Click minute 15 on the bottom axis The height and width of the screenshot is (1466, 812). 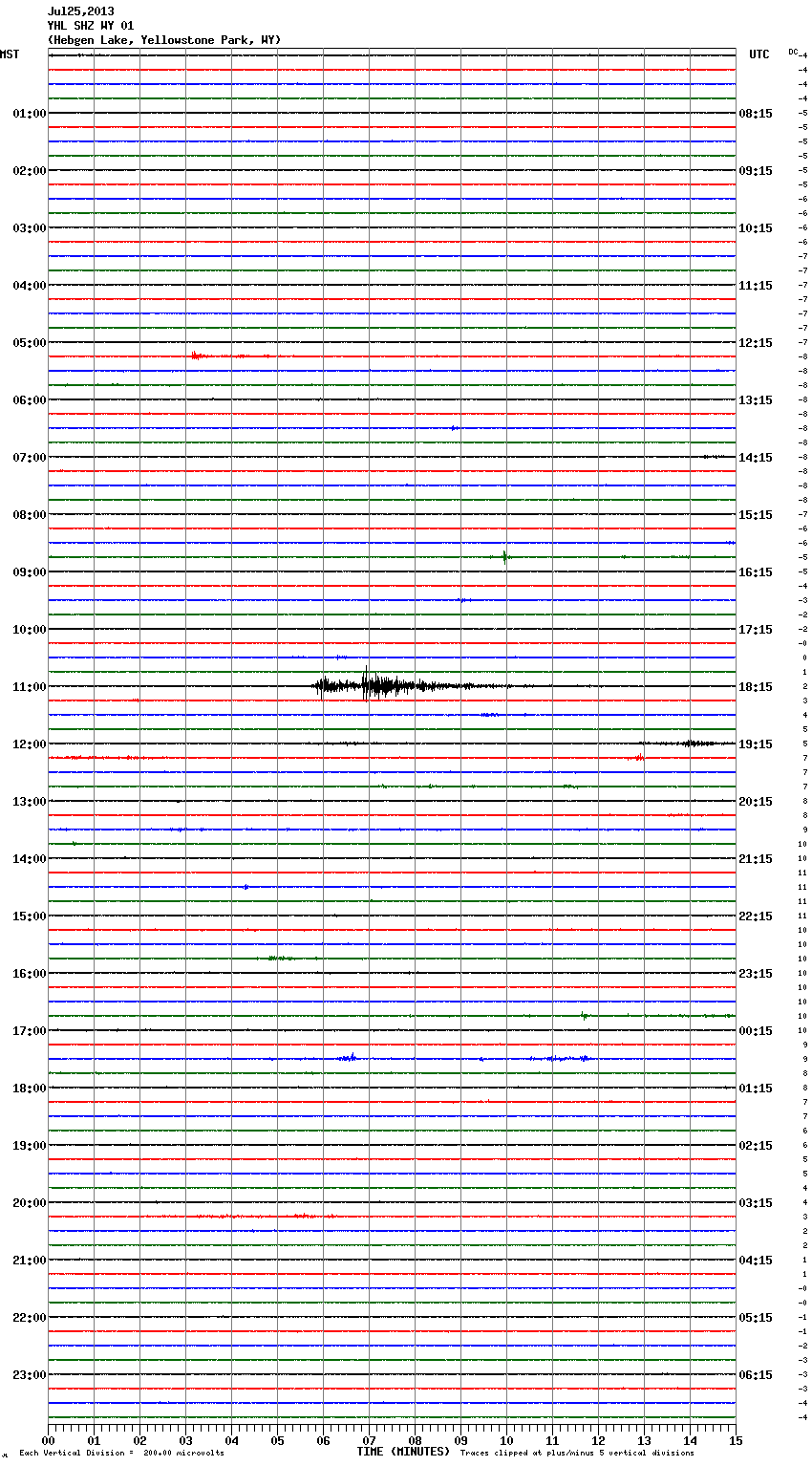pos(736,1440)
